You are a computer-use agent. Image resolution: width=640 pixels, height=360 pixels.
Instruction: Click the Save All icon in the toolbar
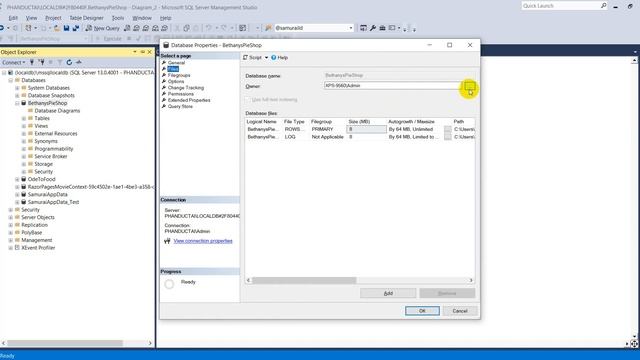(x=76, y=28)
